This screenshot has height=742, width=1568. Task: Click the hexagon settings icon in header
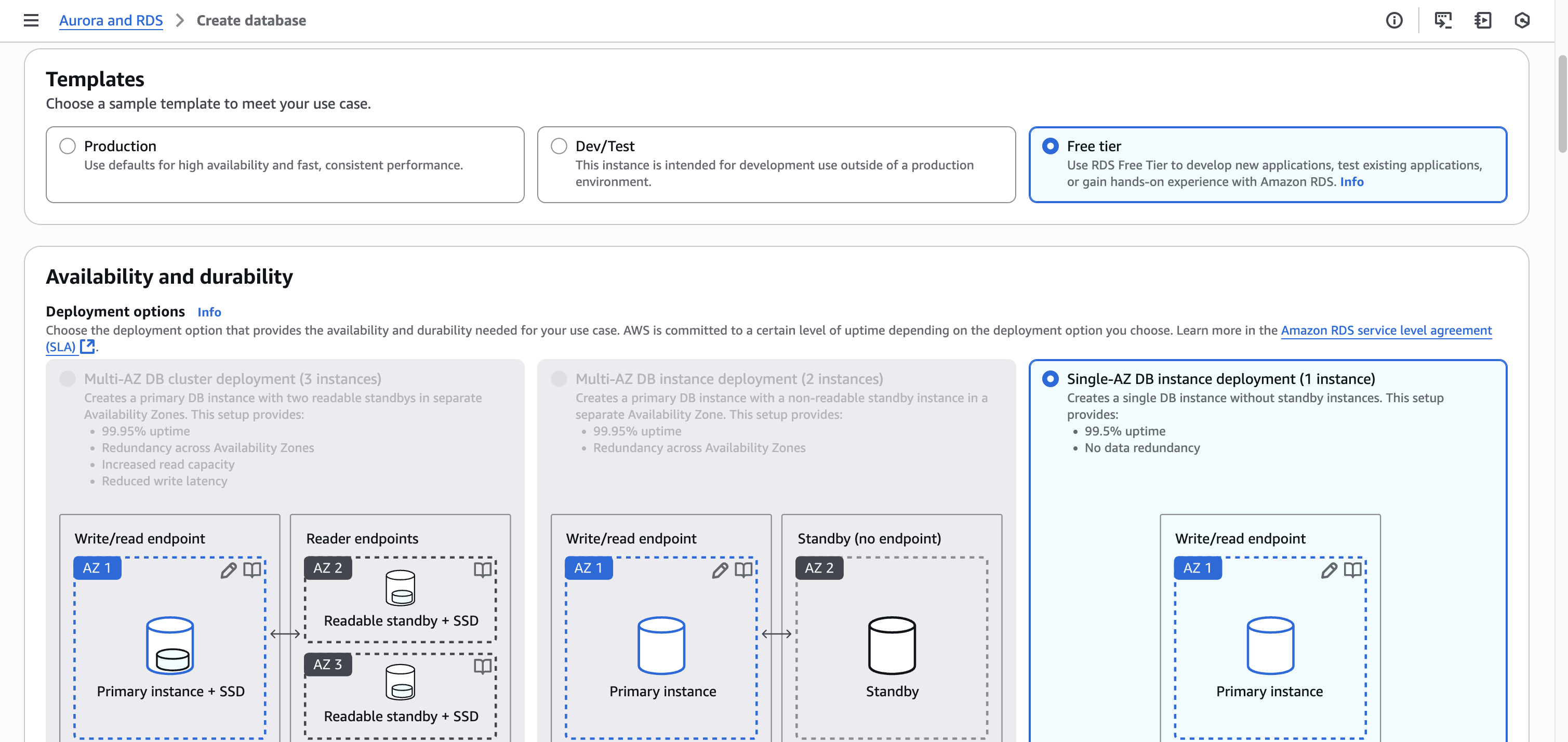click(1522, 20)
